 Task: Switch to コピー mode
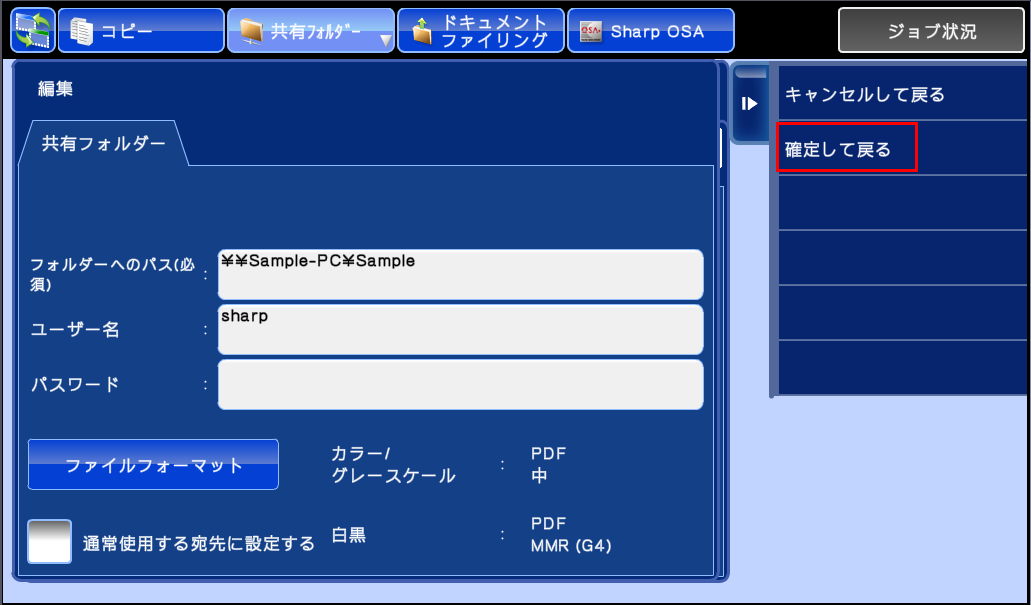(140, 31)
